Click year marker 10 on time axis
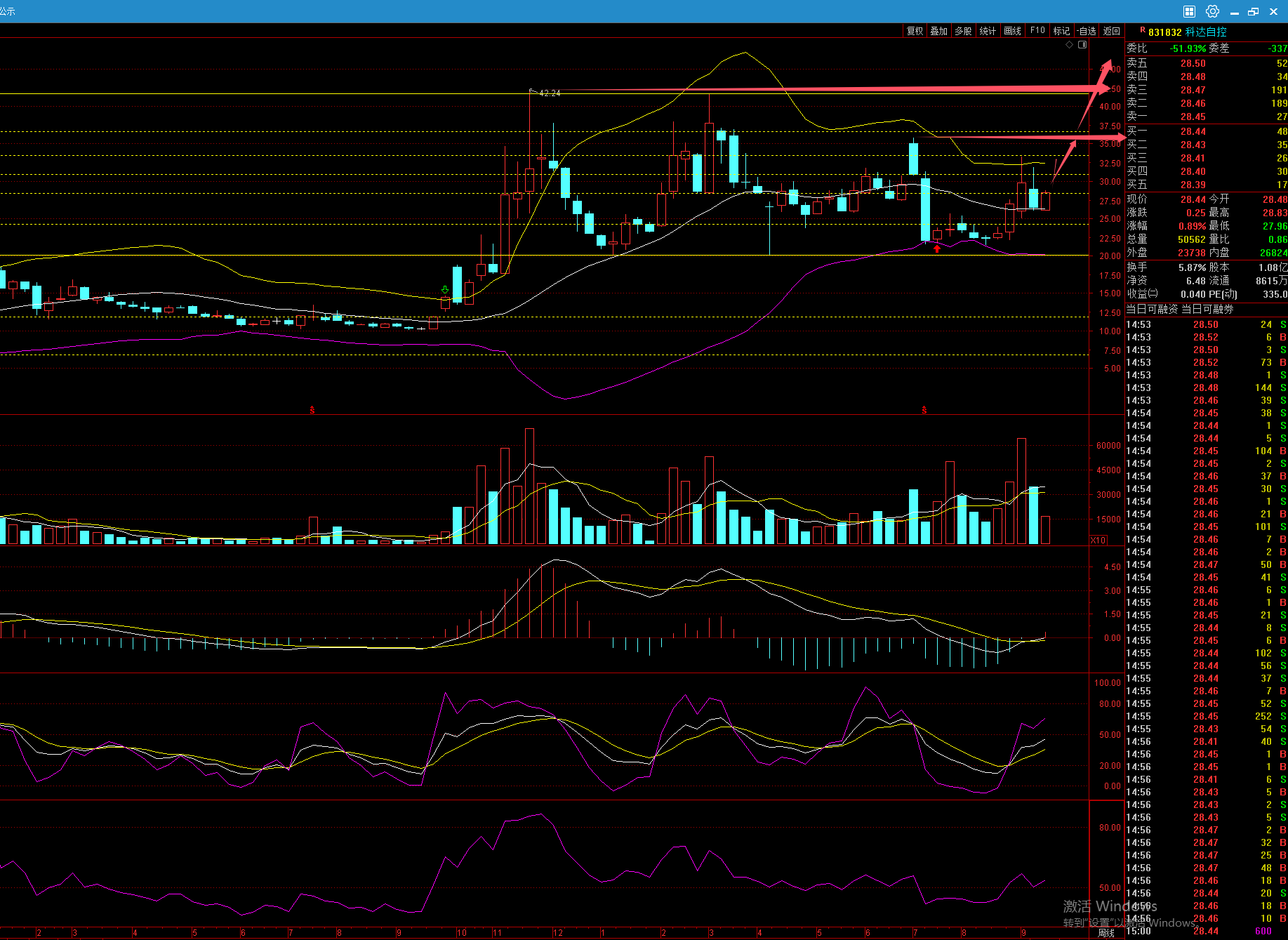Image resolution: width=1288 pixels, height=940 pixels. (x=462, y=933)
